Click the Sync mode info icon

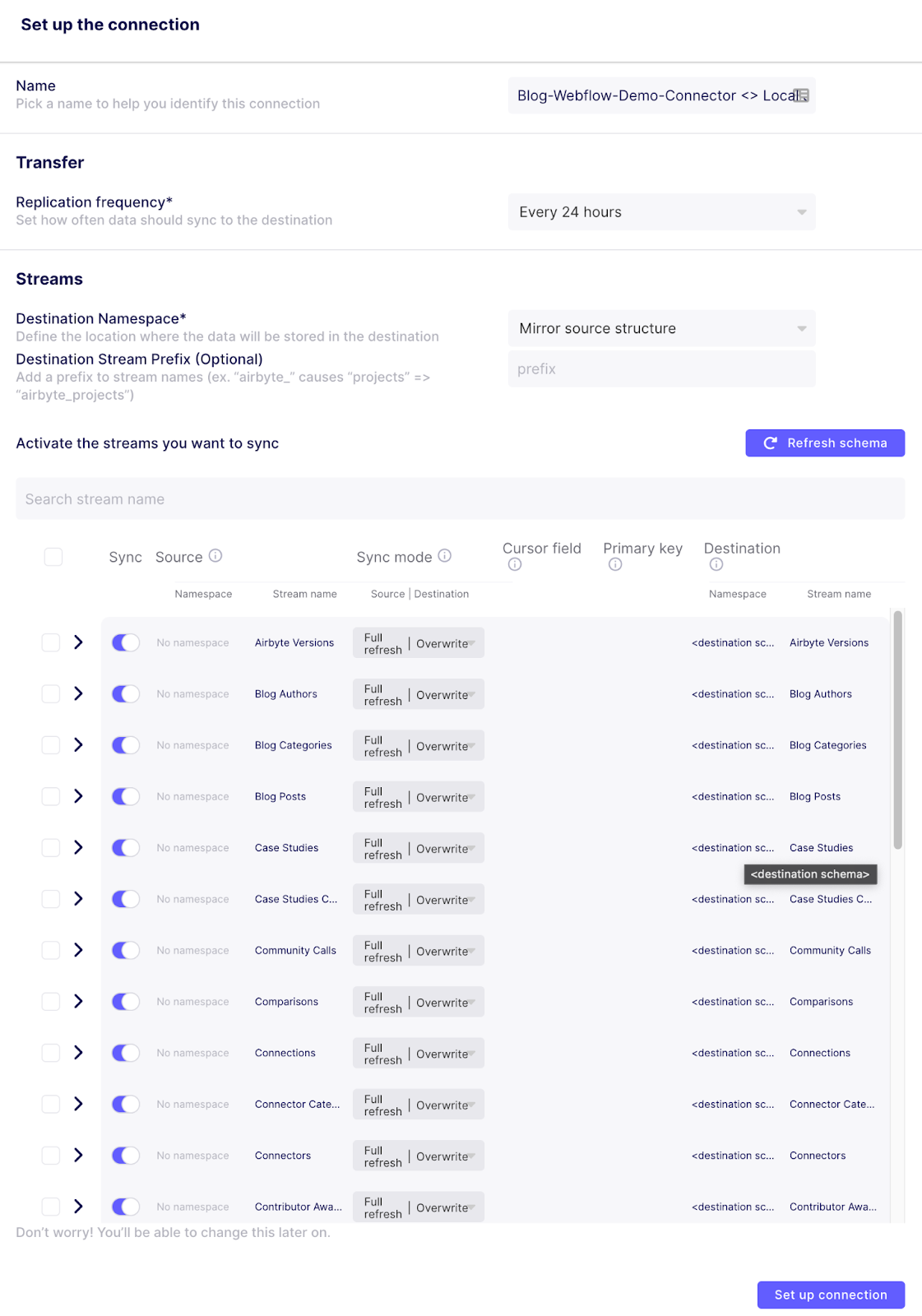click(445, 556)
